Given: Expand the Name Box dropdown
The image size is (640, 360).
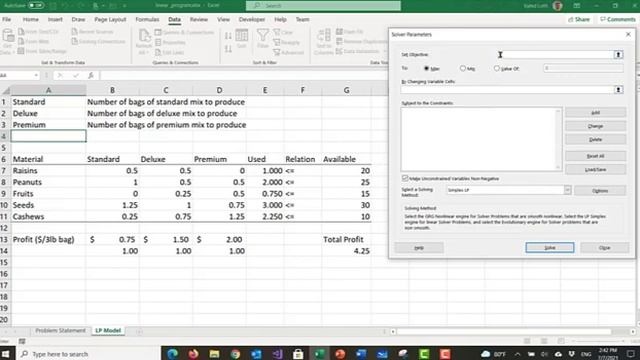Looking at the screenshot, I should [36, 76].
